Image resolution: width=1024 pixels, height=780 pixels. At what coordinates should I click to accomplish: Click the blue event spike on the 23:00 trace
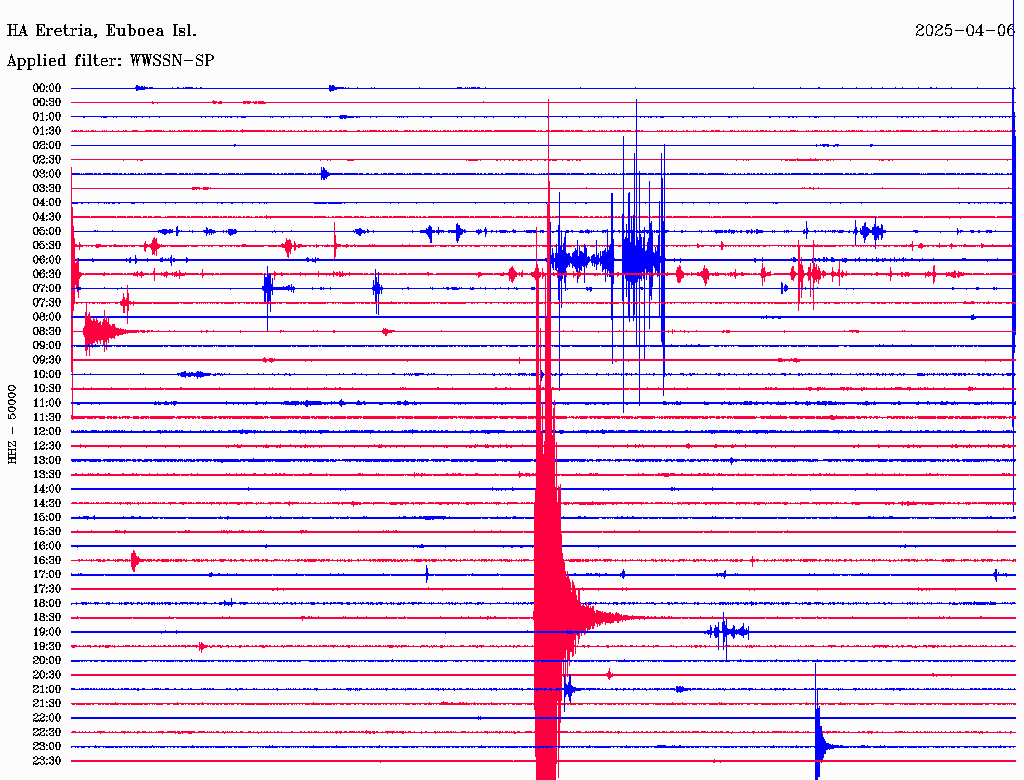tap(819, 746)
